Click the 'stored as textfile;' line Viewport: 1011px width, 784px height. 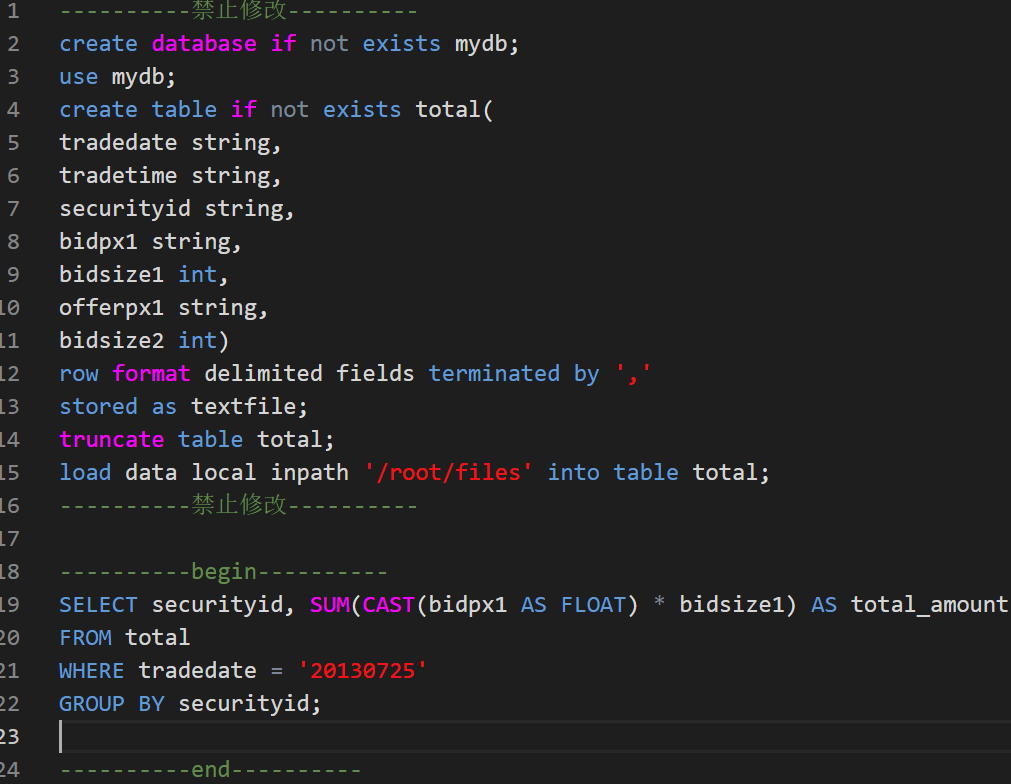(184, 407)
